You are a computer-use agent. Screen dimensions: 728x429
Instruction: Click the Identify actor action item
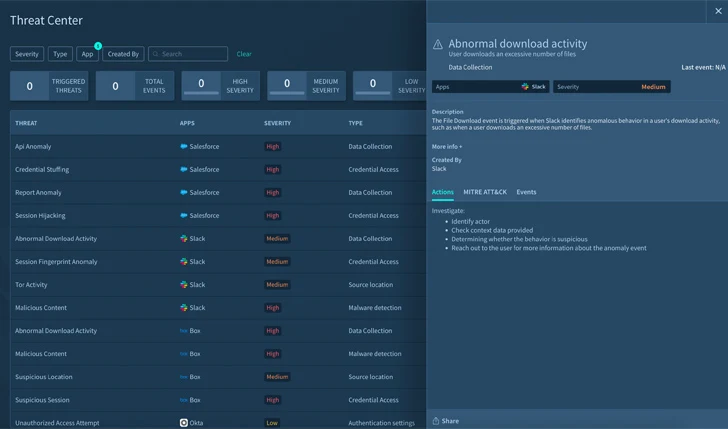tap(470, 221)
